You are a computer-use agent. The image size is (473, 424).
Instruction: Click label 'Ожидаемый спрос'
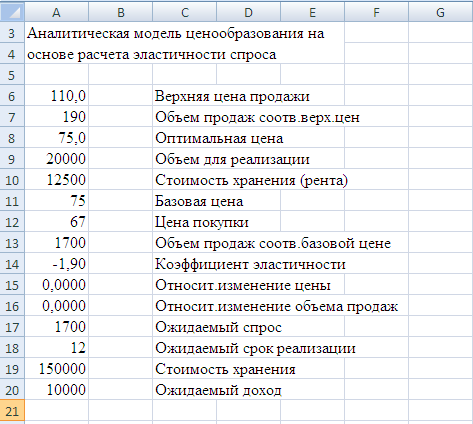218,327
